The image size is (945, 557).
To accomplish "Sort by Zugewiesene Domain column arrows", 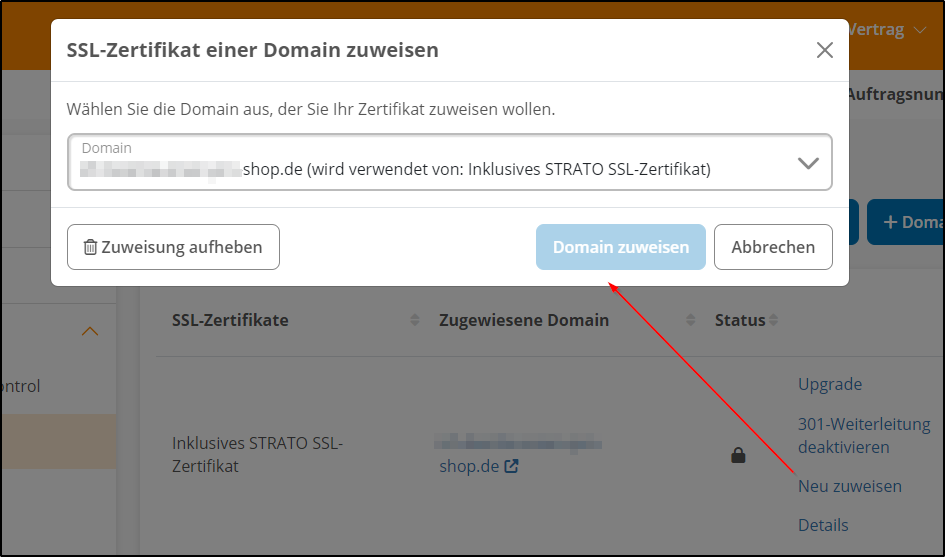I will pyautogui.click(x=690, y=321).
